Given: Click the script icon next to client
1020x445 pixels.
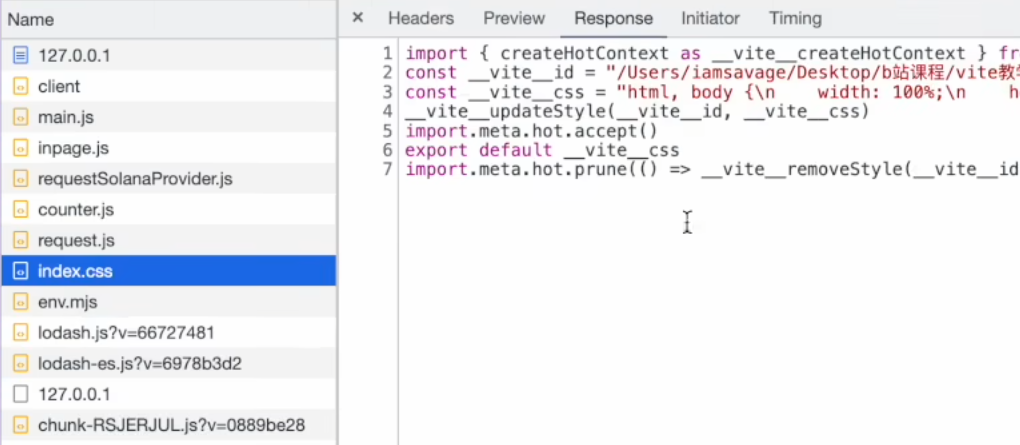Looking at the screenshot, I should [21, 87].
